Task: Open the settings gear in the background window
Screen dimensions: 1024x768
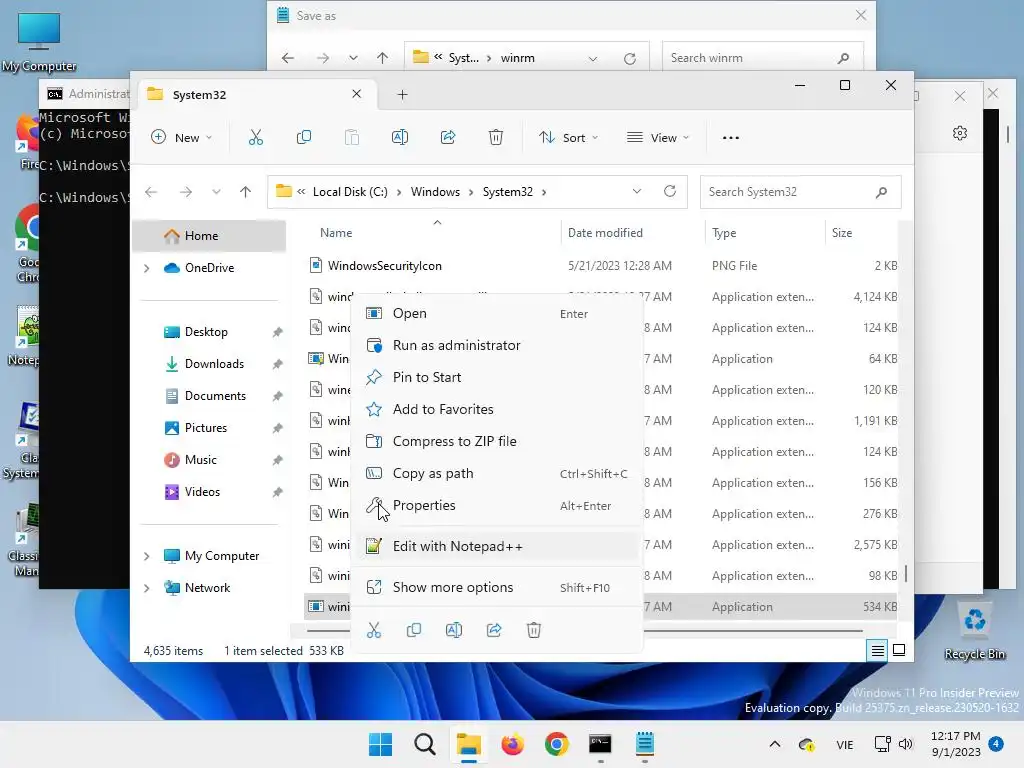Action: click(x=960, y=133)
